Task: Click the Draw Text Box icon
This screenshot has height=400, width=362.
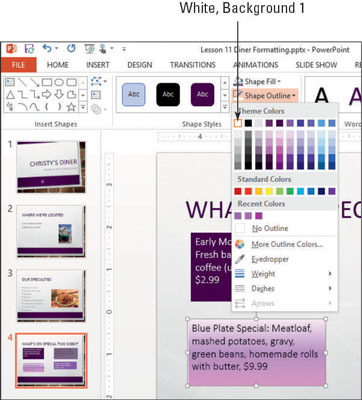Action: pos(96,95)
